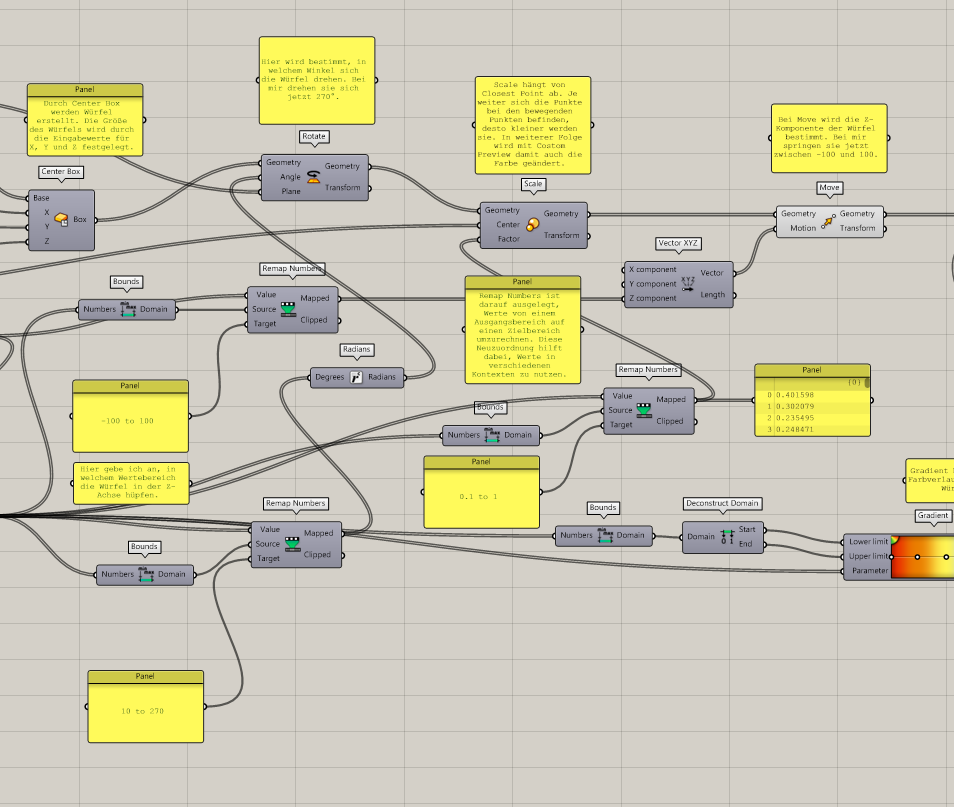The height and width of the screenshot is (807, 954).
Task: Click the Radians conversion icon
Action: (356, 377)
